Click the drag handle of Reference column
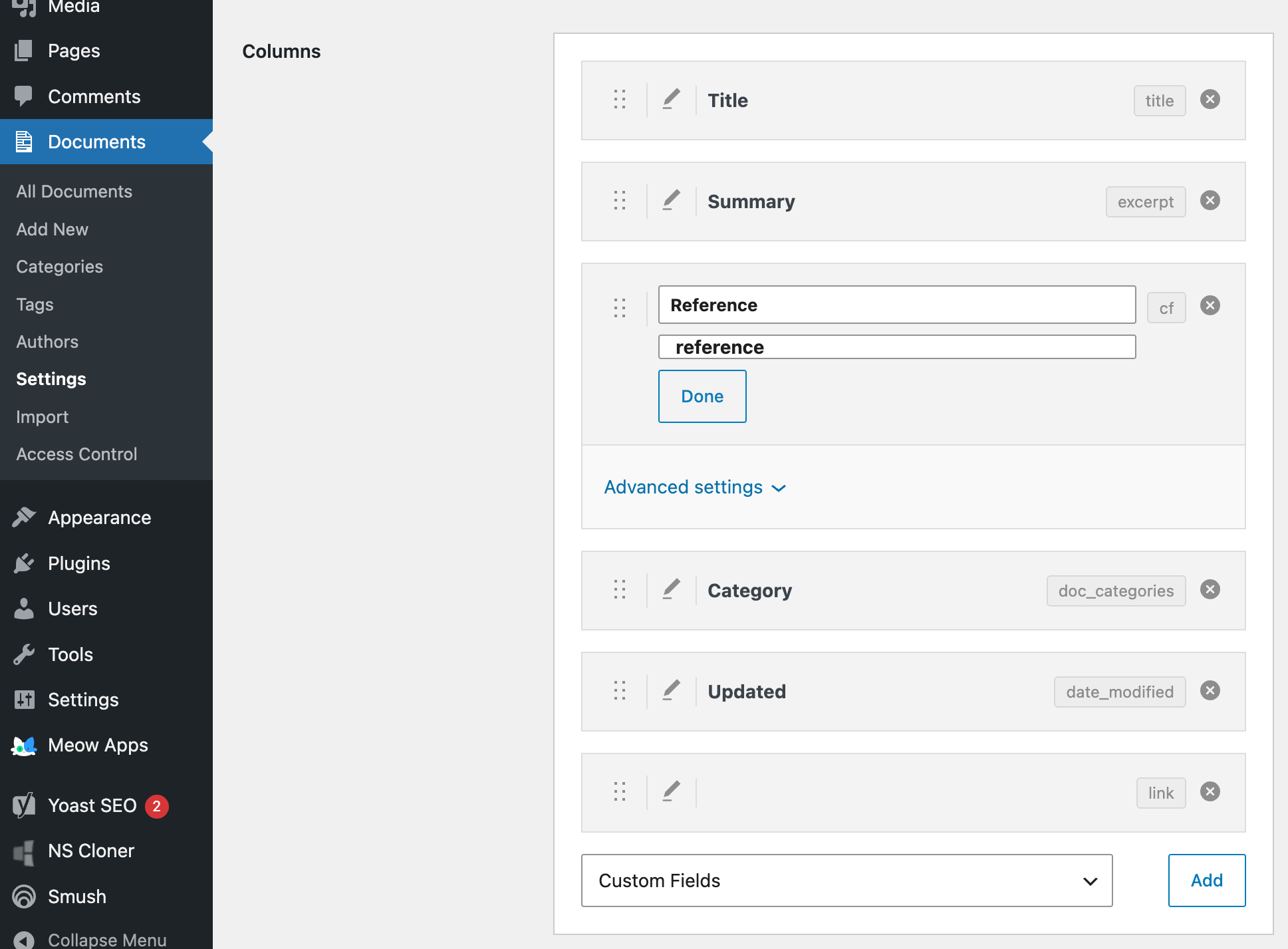 [x=620, y=307]
